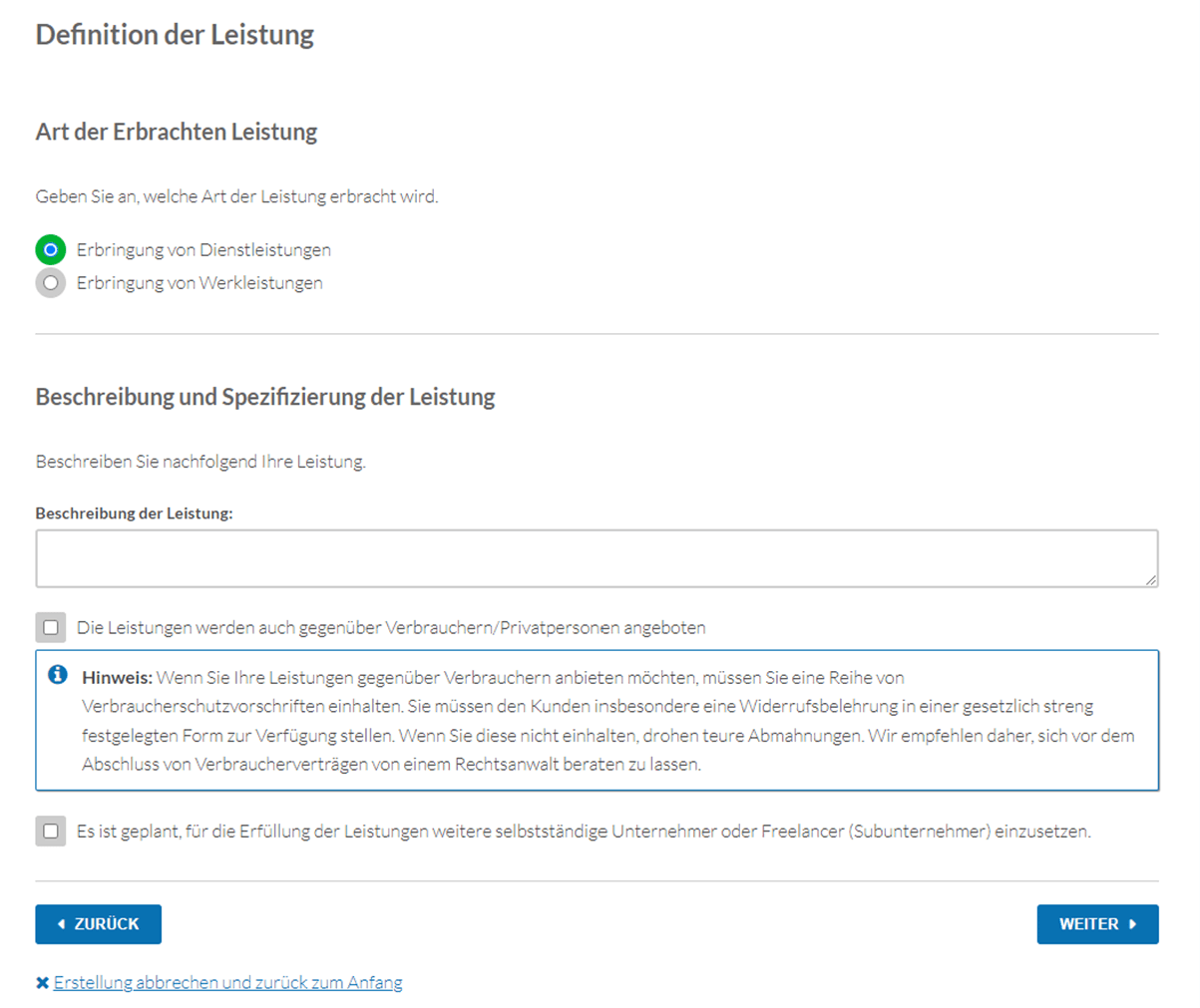Click the X icon before the cancel link
The width and height of the screenshot is (1200, 1008).
point(42,983)
